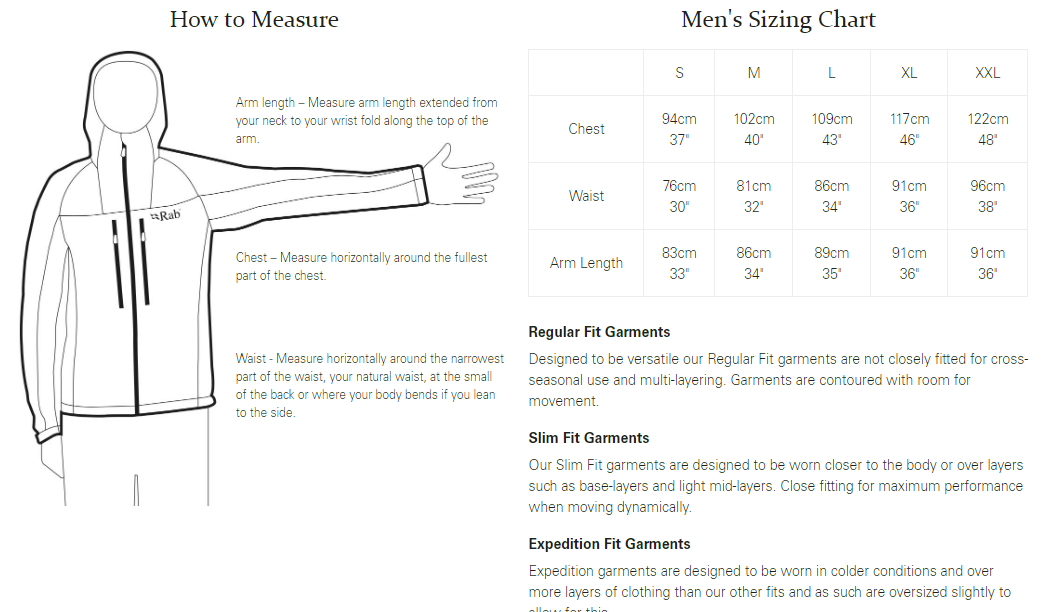Click the Chest row label

click(x=586, y=129)
